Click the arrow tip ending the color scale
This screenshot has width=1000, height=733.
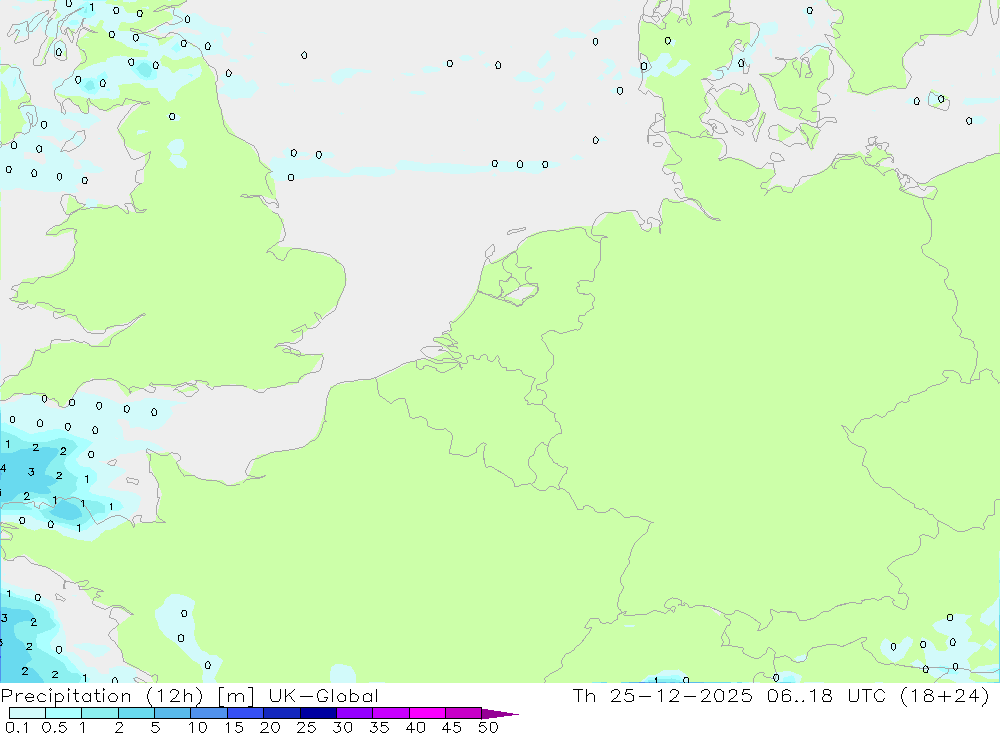coord(512,714)
